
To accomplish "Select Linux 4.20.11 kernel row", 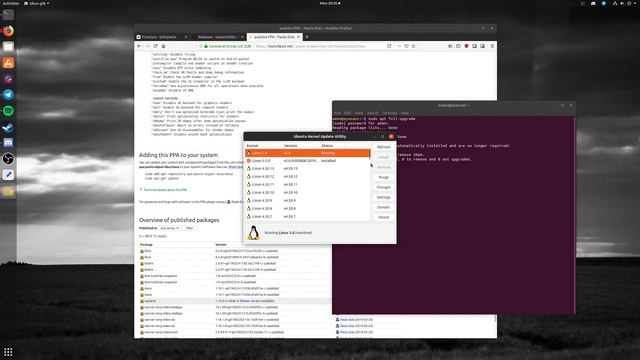I will coord(307,184).
